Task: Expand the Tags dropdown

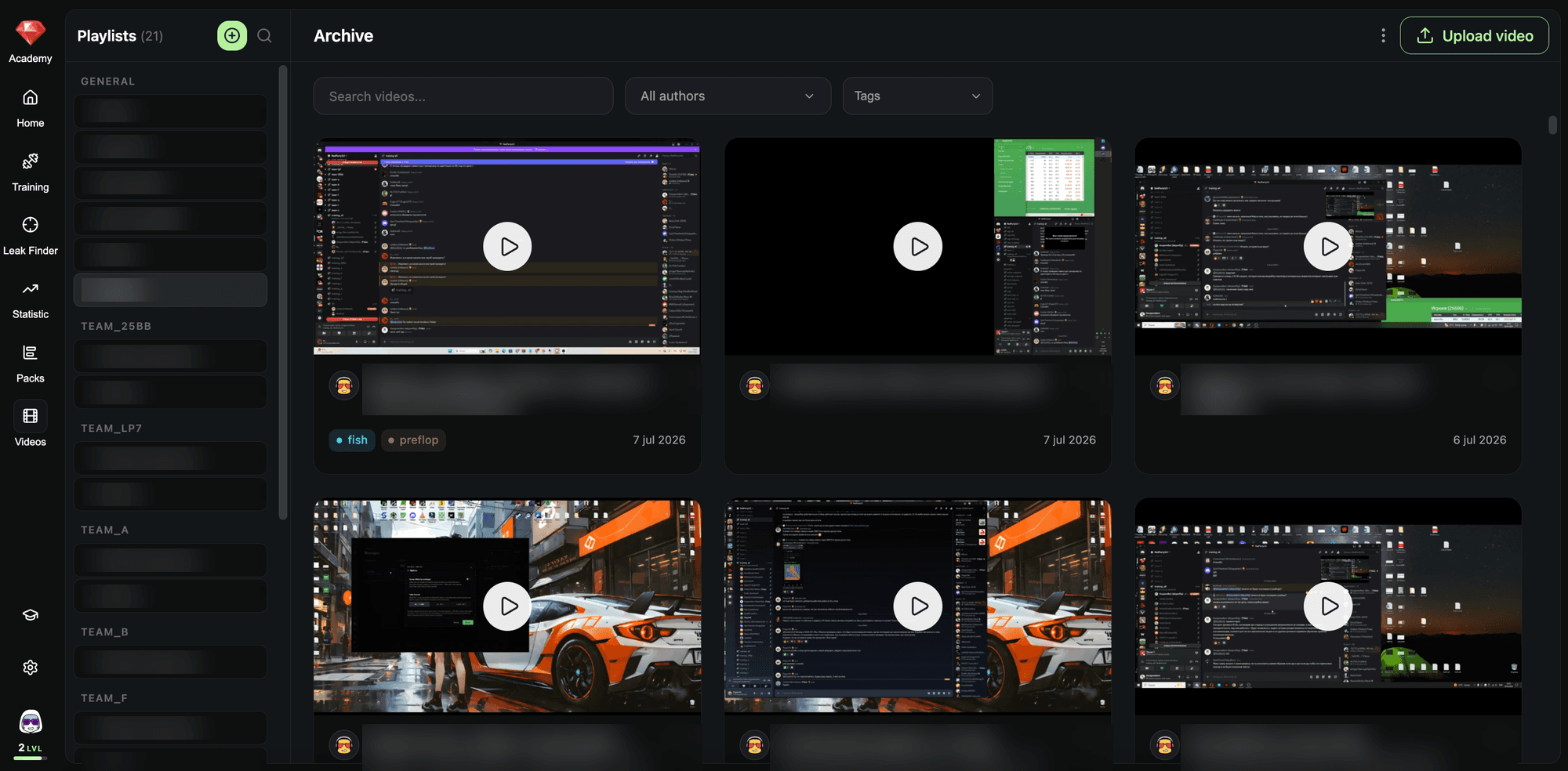Action: click(917, 96)
